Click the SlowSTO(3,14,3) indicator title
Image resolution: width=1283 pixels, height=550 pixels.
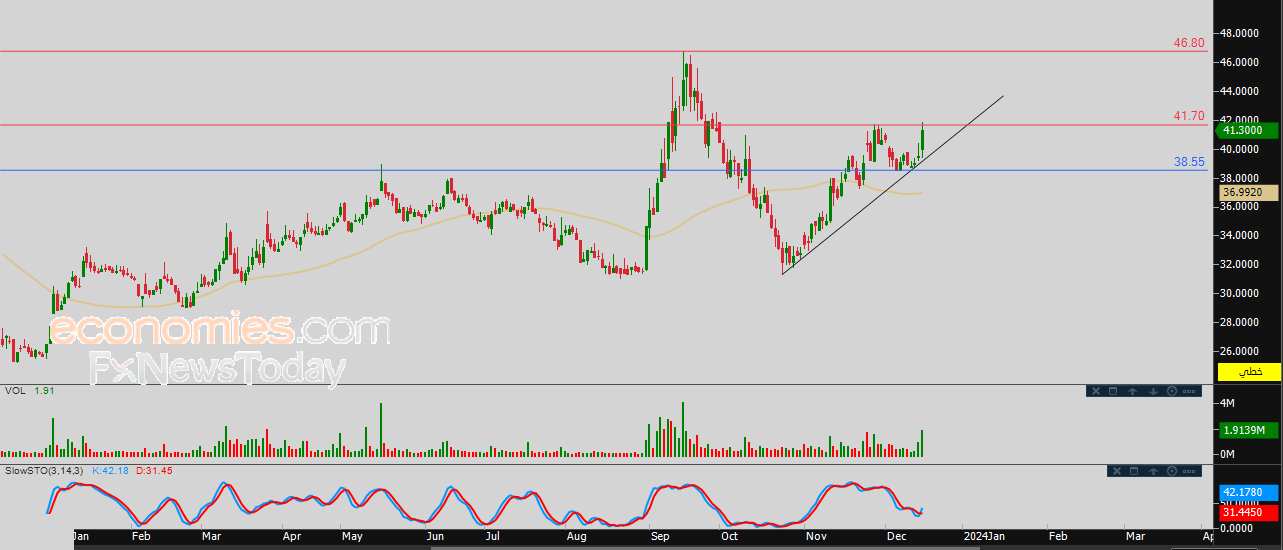click(x=44, y=470)
